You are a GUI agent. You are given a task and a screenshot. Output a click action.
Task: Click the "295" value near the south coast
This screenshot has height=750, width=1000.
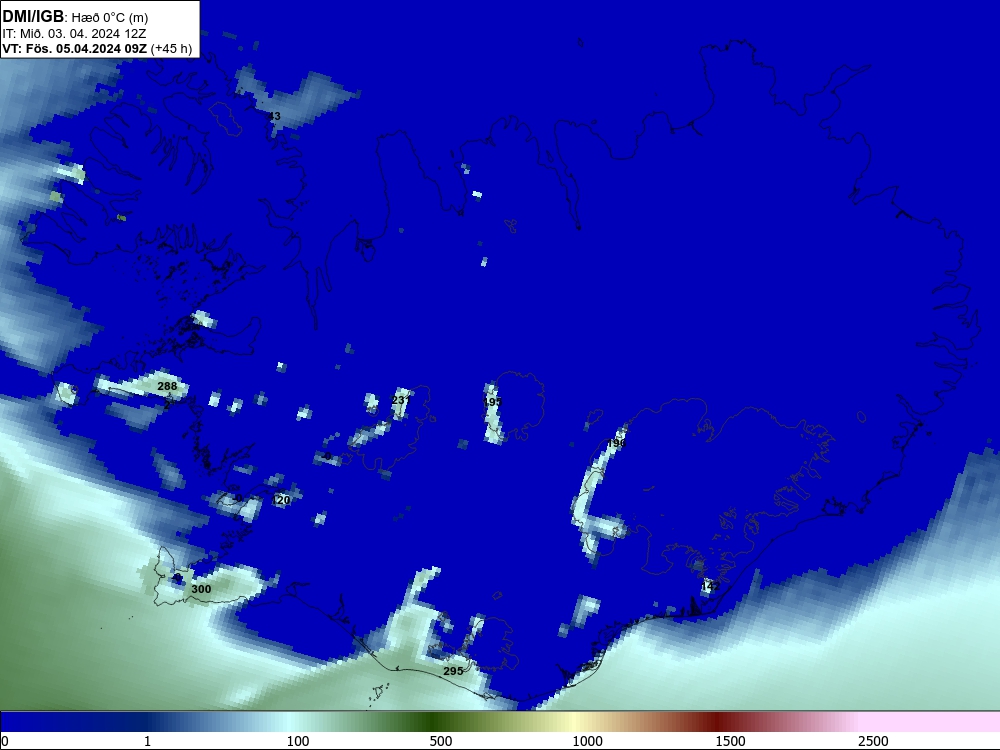(453, 671)
